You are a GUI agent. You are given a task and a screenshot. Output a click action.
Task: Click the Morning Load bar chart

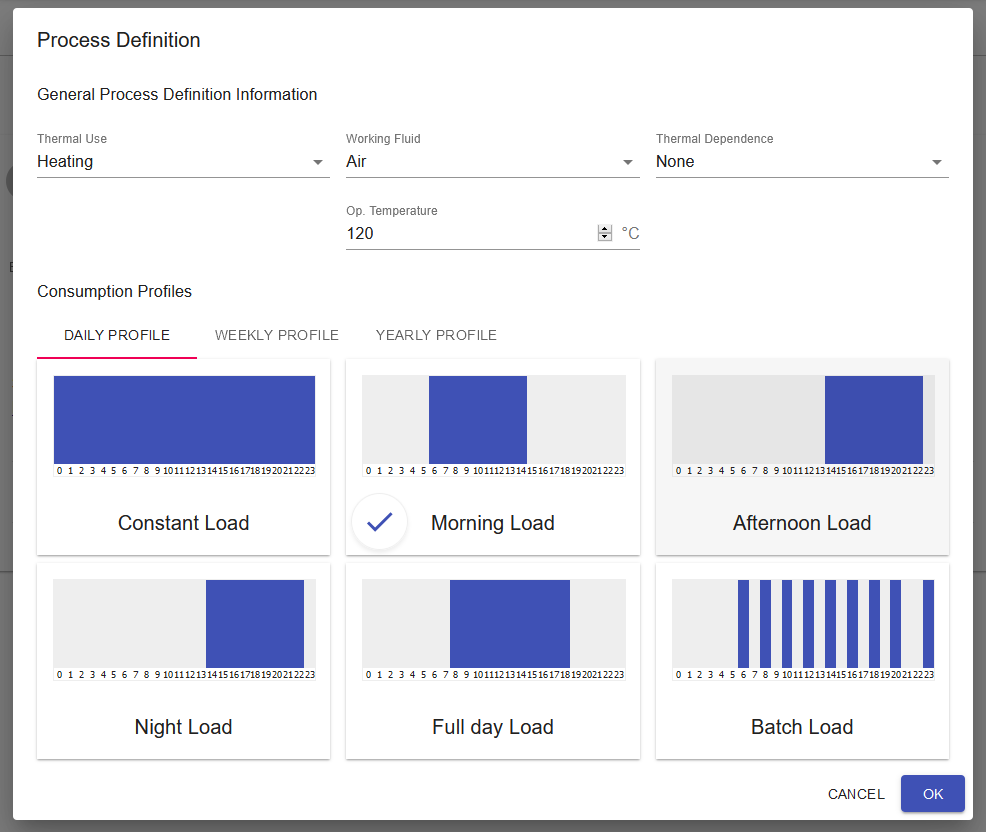(493, 420)
